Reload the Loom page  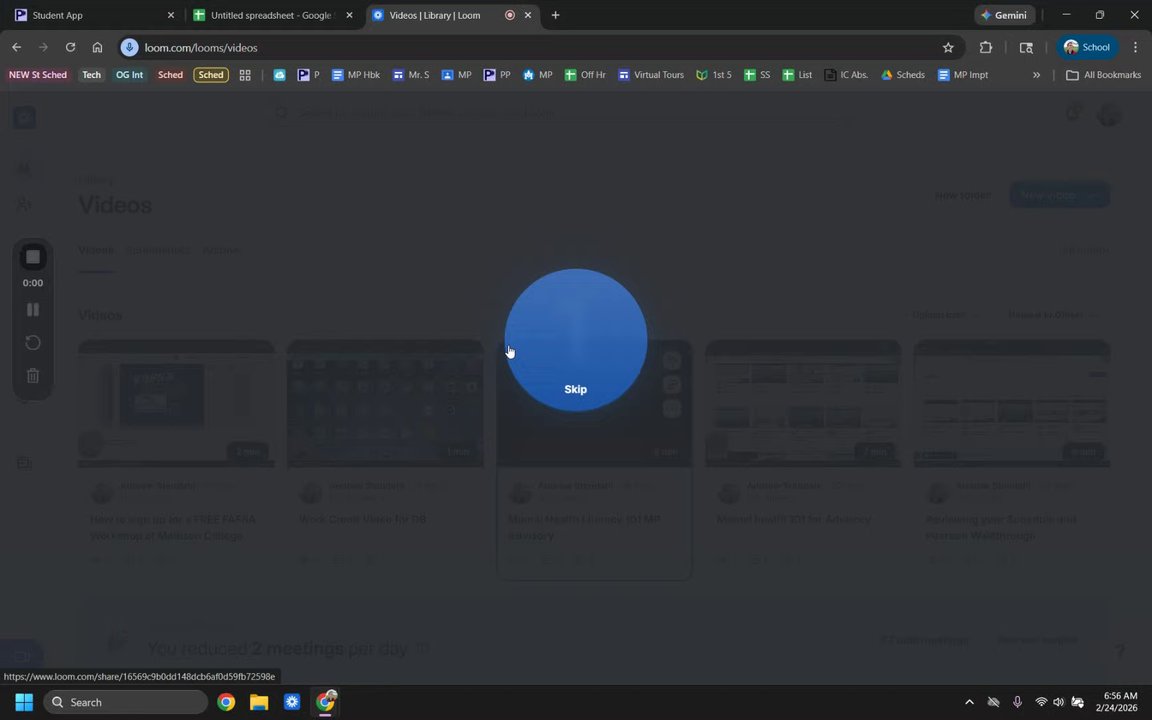click(x=71, y=47)
